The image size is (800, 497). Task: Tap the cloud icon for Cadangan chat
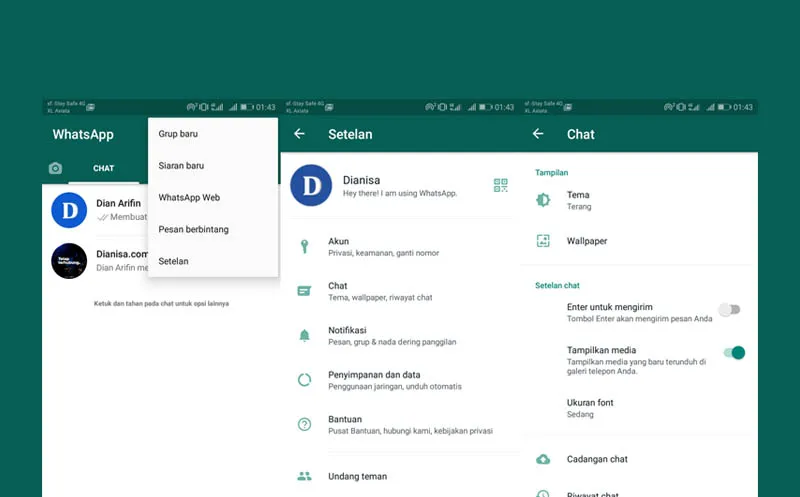click(x=543, y=459)
